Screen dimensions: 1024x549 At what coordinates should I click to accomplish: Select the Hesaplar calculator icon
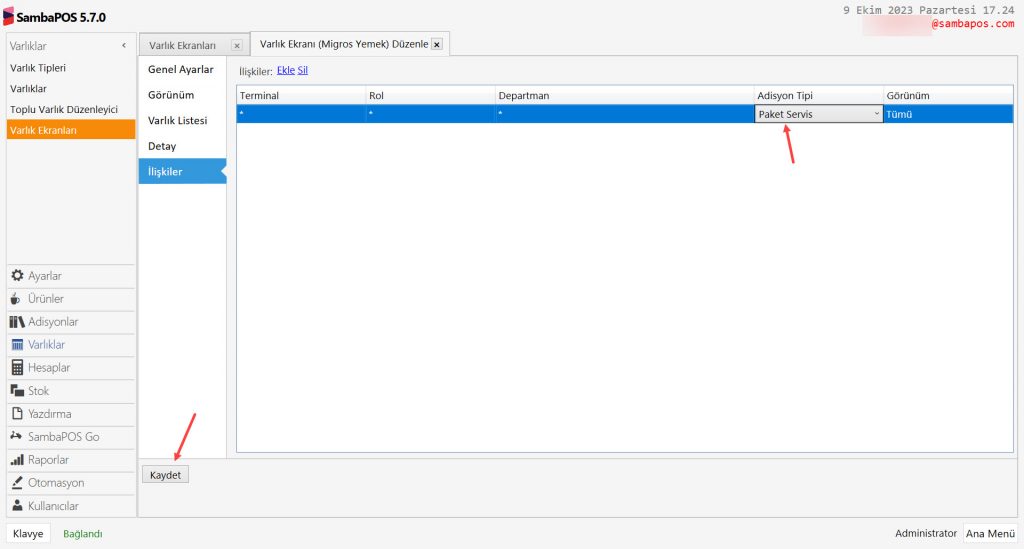17,368
